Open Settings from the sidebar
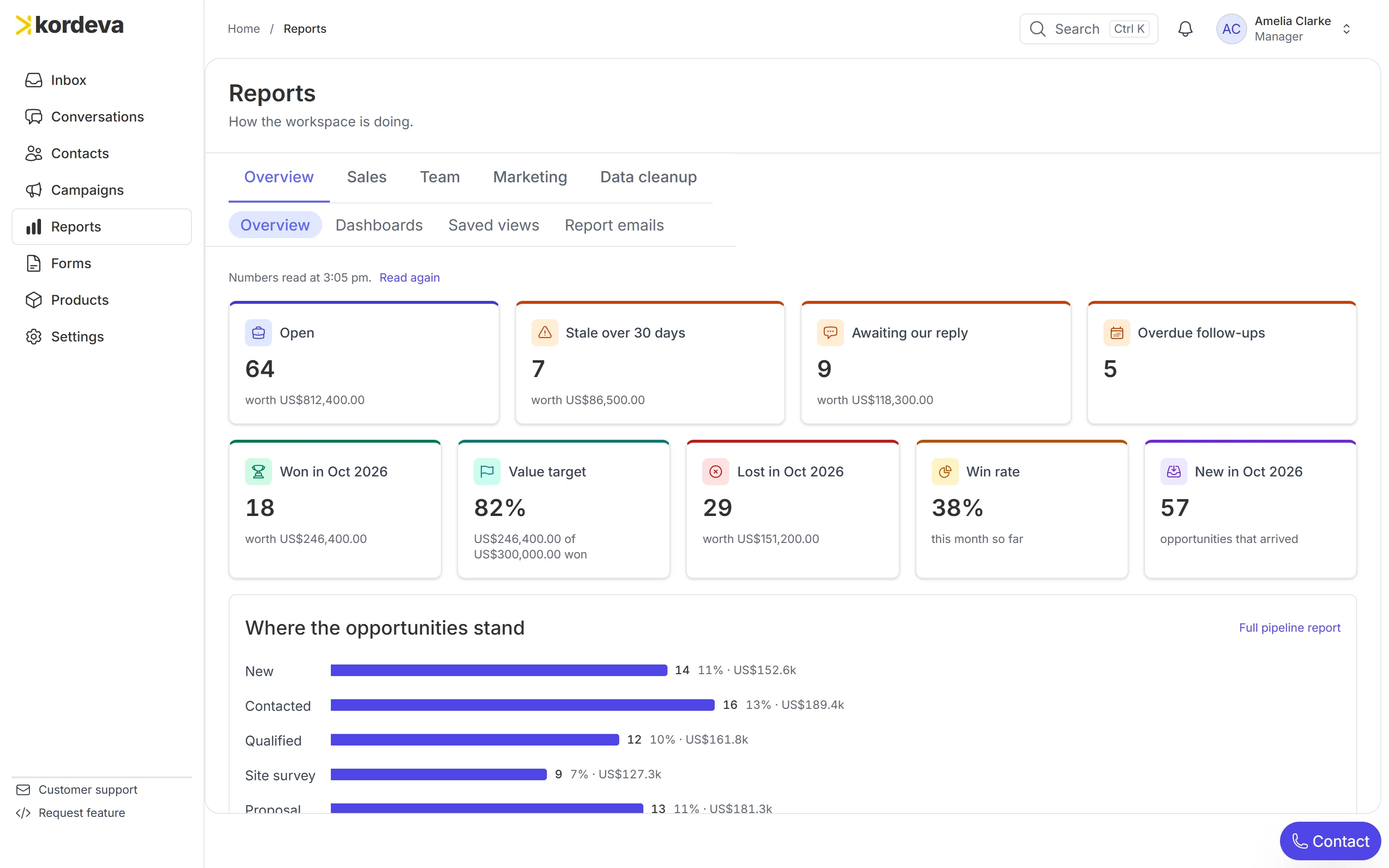 tap(102, 337)
